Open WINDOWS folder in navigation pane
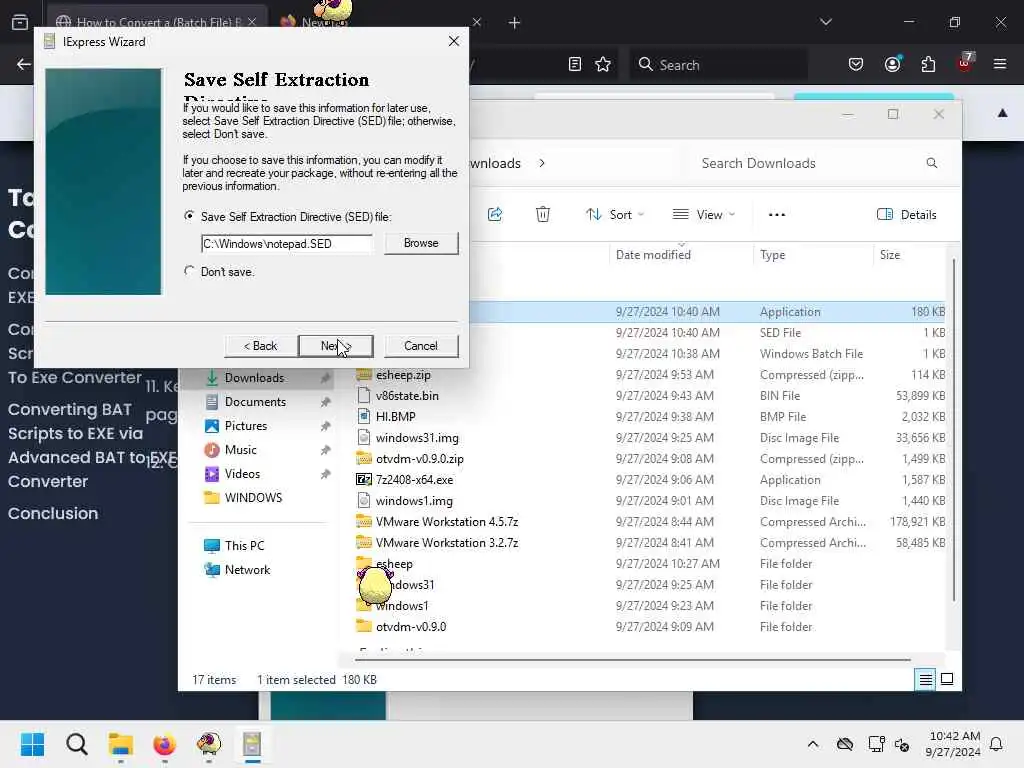The image size is (1024, 768). tap(253, 498)
